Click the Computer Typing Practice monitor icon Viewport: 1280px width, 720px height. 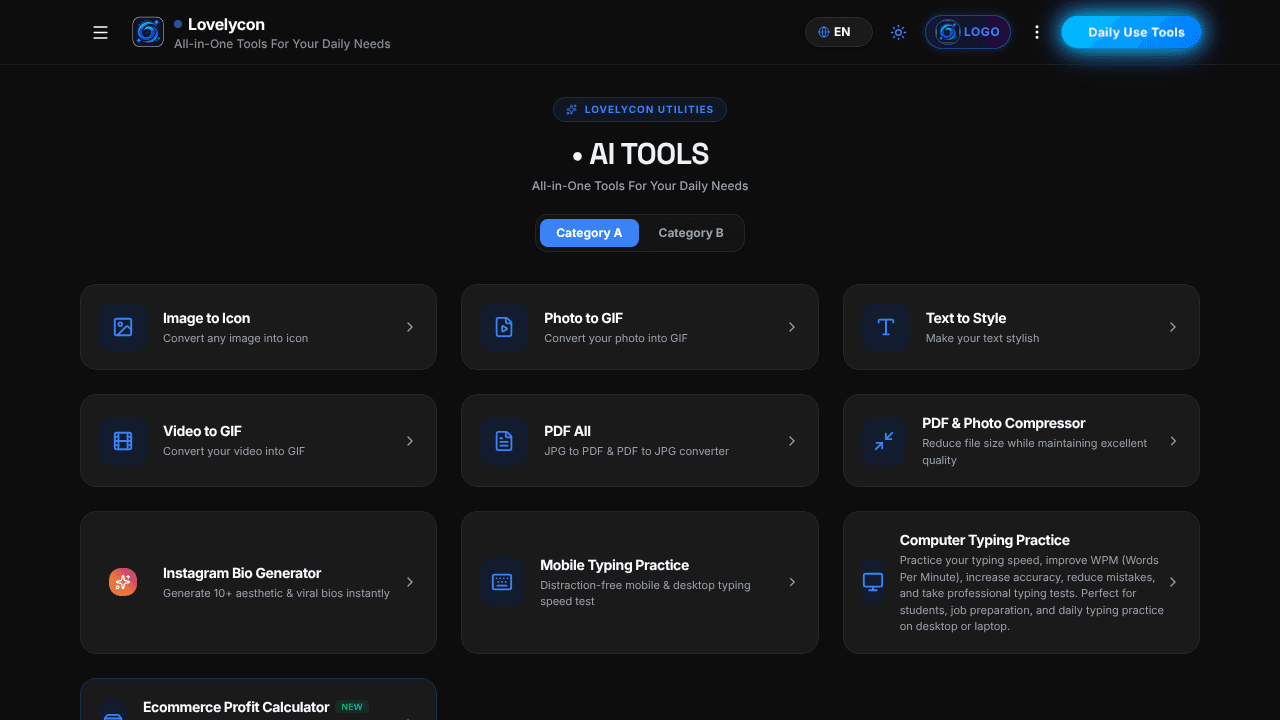pos(873,582)
